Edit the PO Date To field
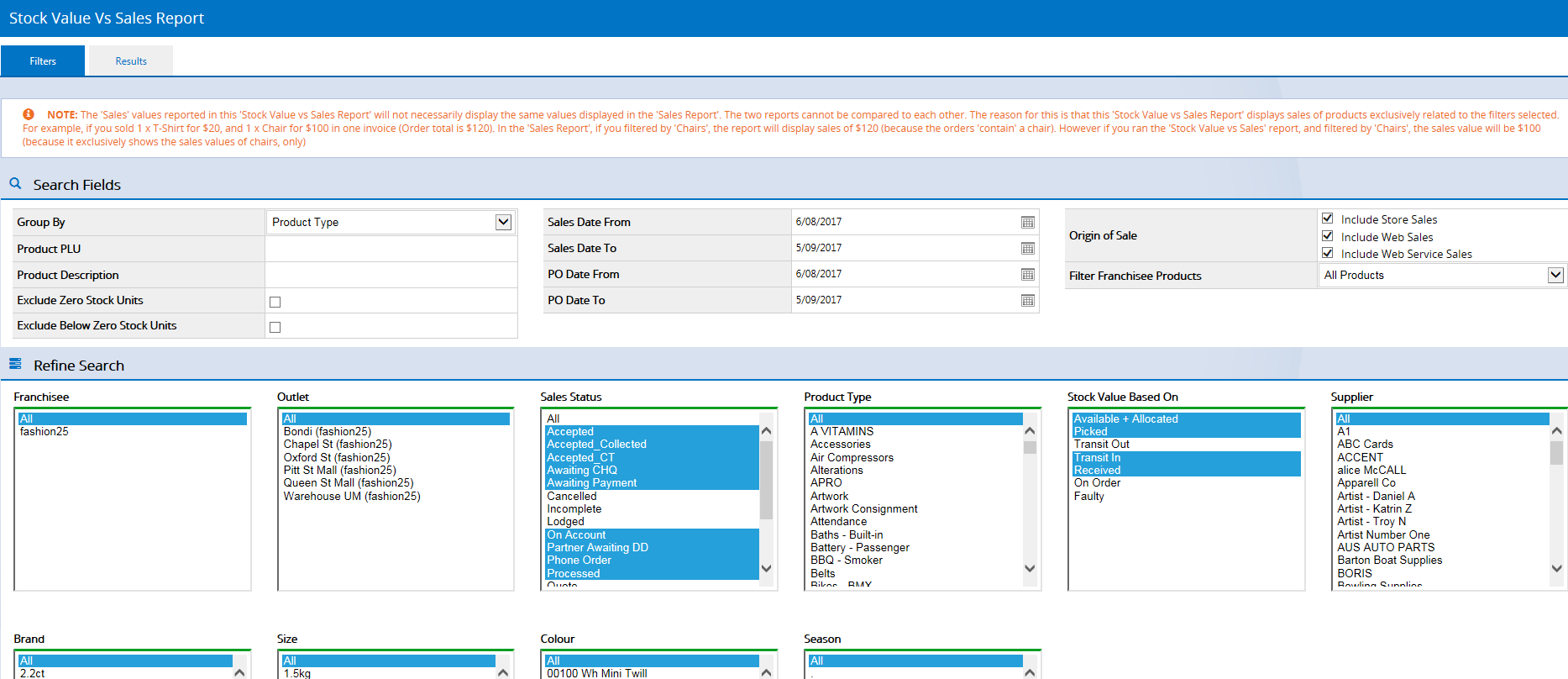Image resolution: width=1568 pixels, height=679 pixels. (x=905, y=300)
